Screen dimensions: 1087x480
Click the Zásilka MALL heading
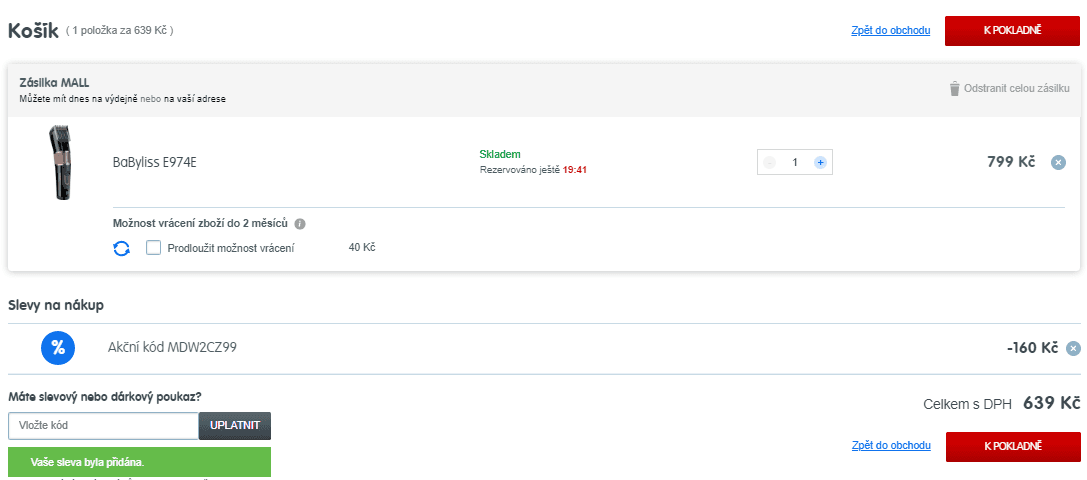point(54,83)
